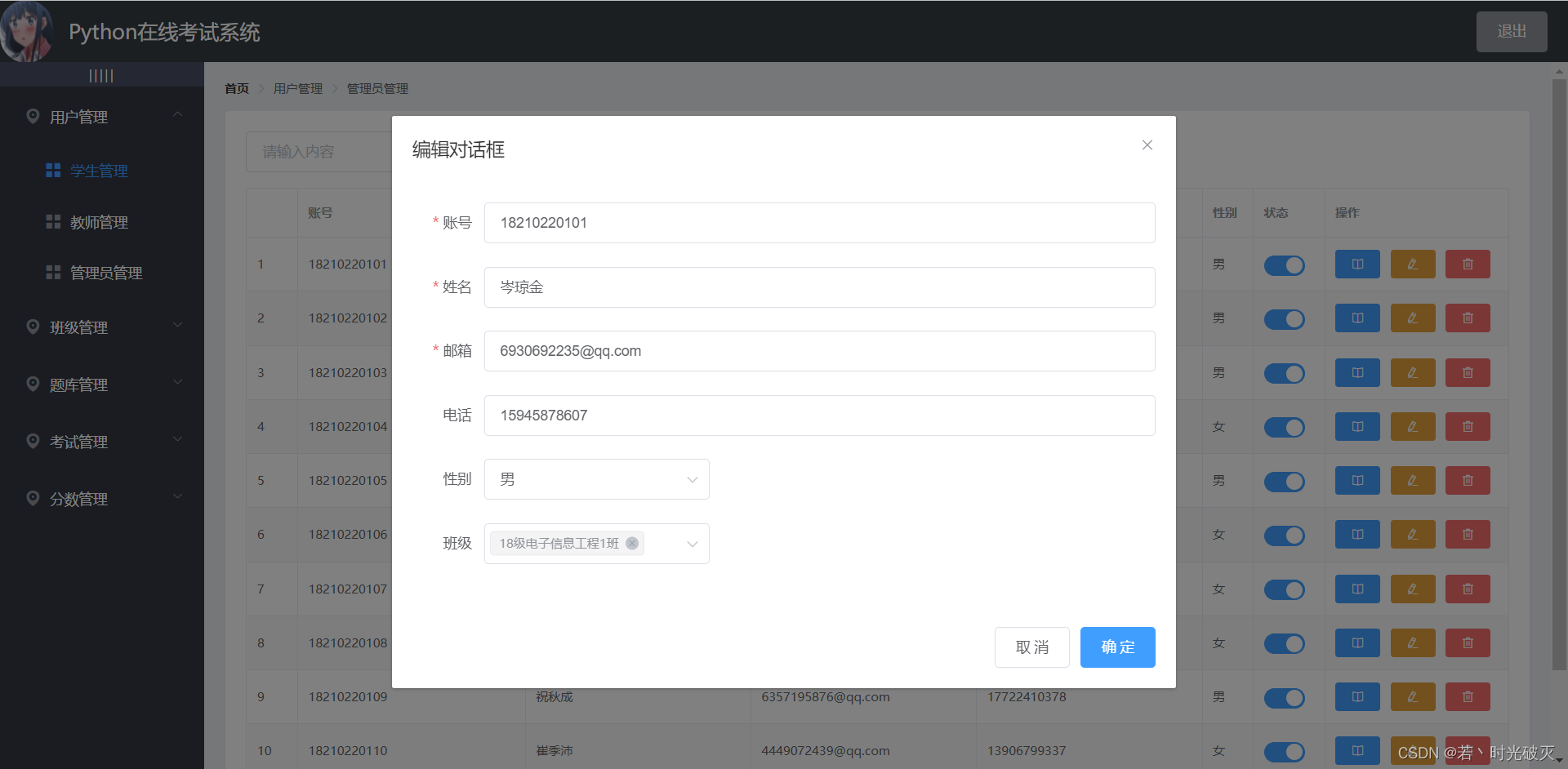This screenshot has width=1568, height=769.
Task: Switch off status for row 18210220105
Action: pyautogui.click(x=1285, y=482)
